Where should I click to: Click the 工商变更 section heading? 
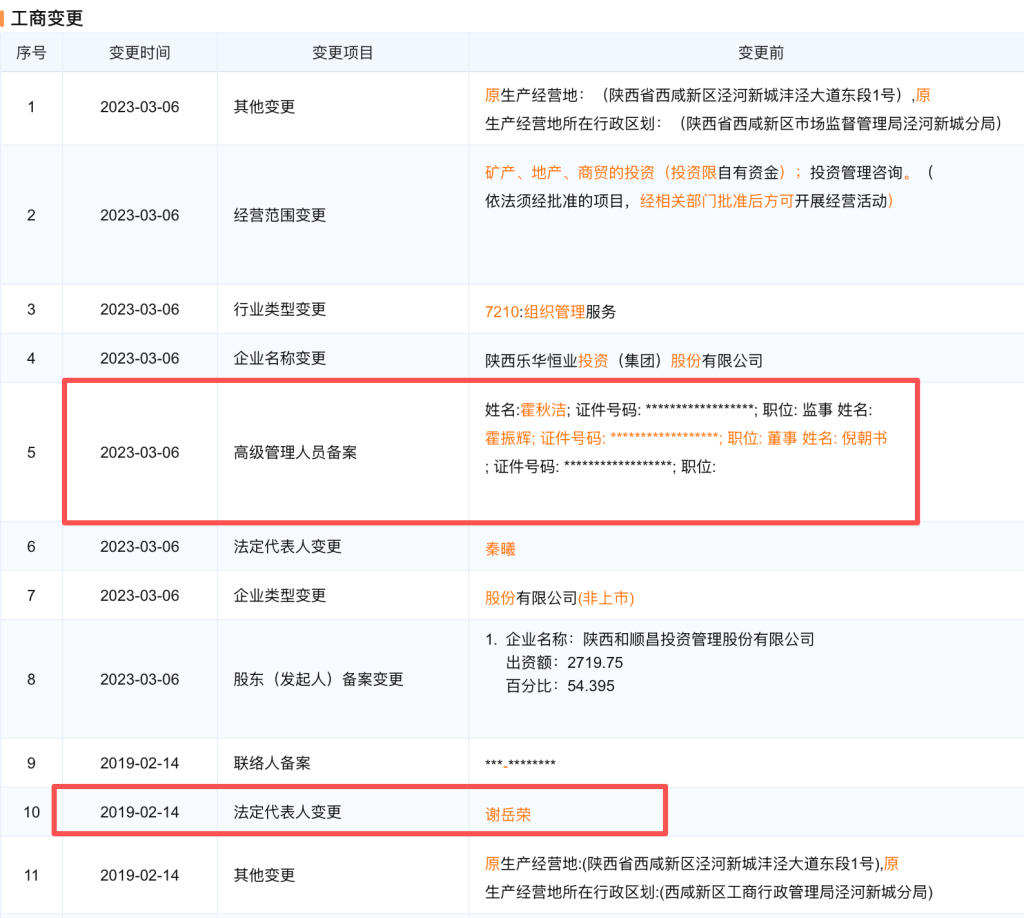[47, 18]
